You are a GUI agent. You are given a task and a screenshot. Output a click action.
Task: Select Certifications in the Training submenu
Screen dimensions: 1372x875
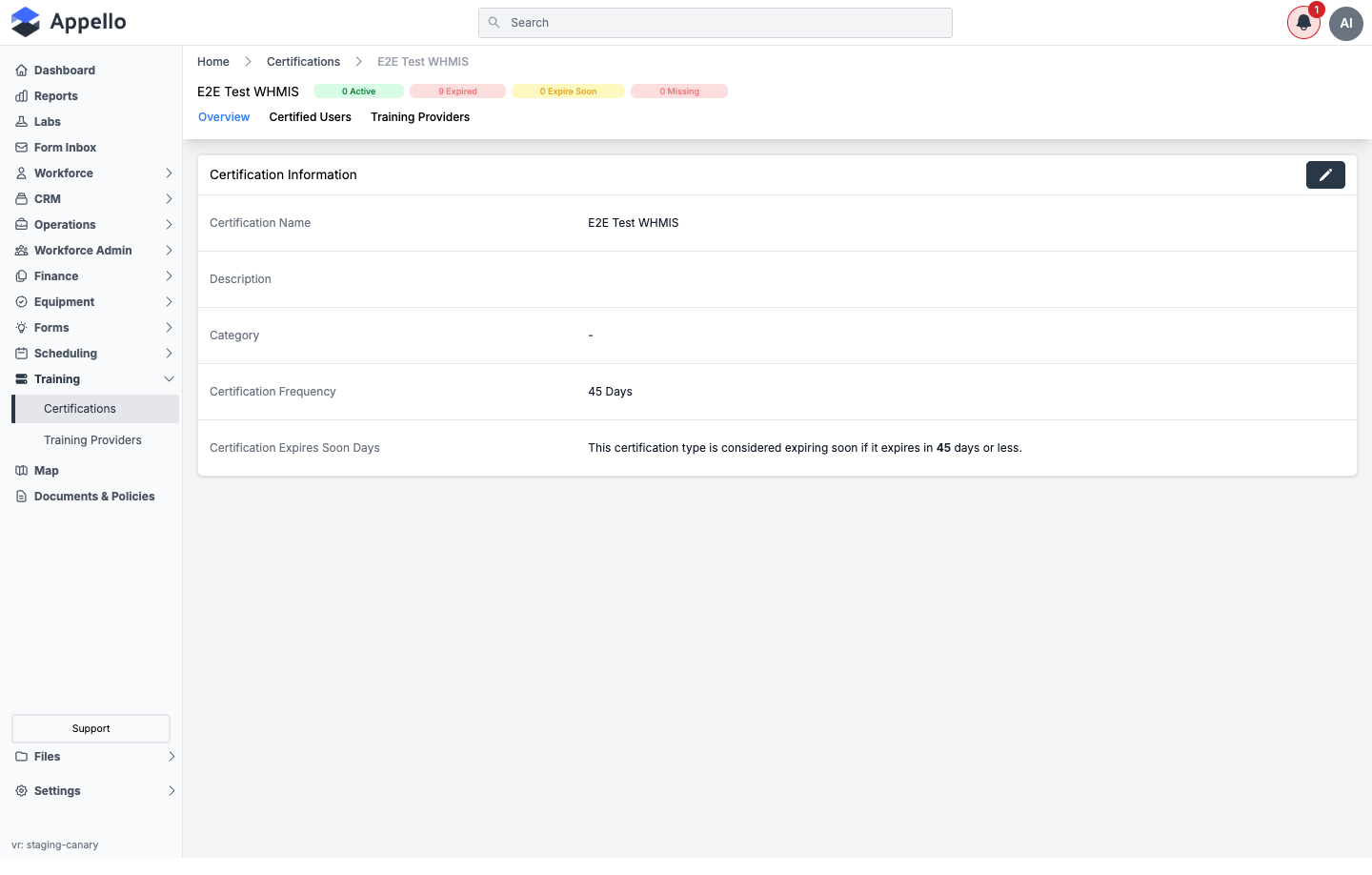[x=95, y=409]
